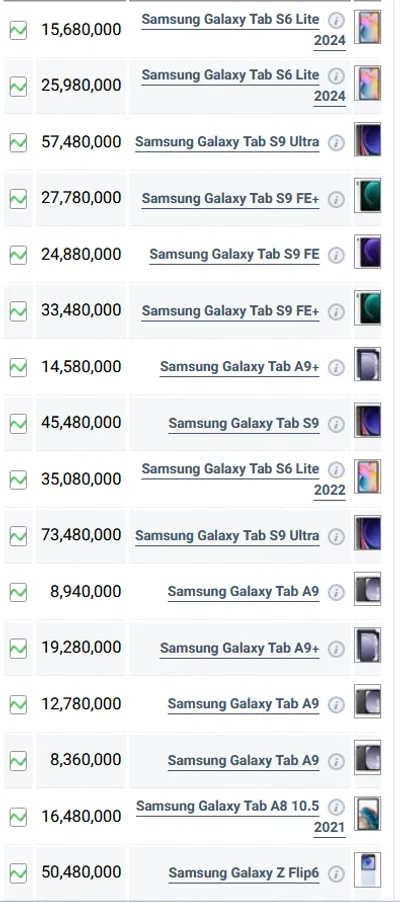The image size is (400, 902).
Task: Click the Galaxy Z Flip6 product thumbnail
Action: click(367, 871)
